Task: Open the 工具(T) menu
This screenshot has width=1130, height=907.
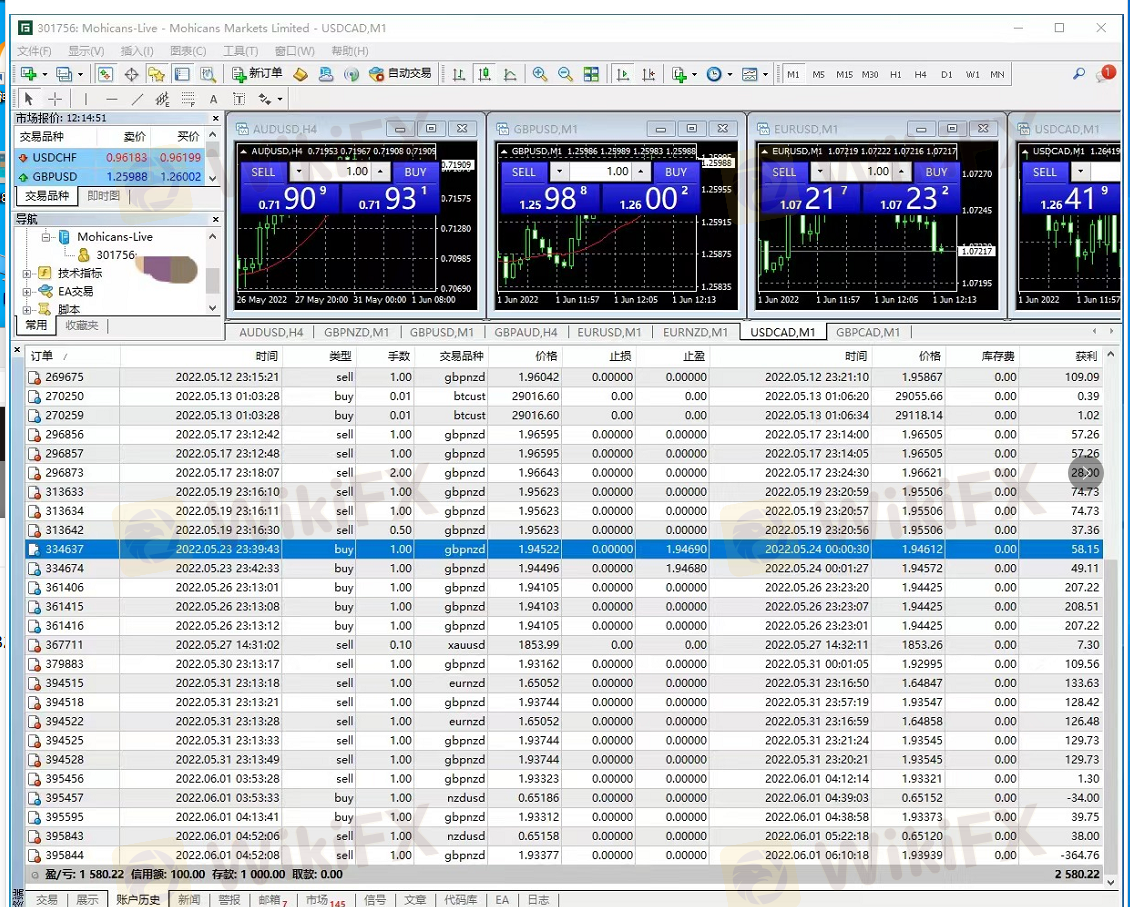Action: [x=241, y=51]
